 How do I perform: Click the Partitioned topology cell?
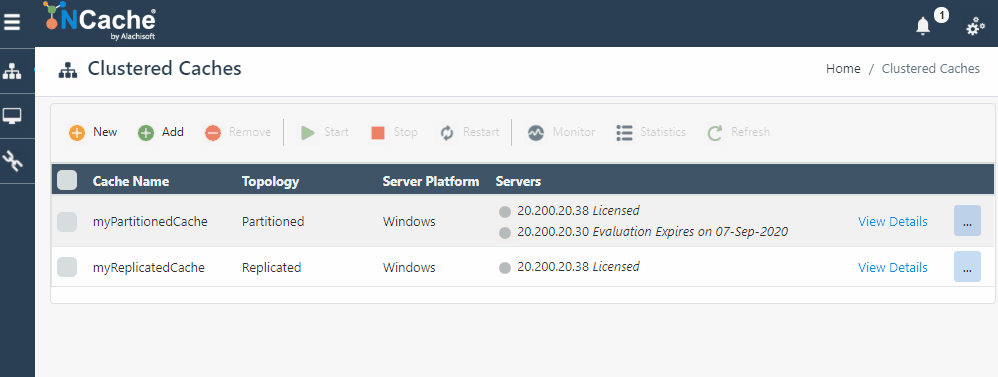tap(273, 222)
